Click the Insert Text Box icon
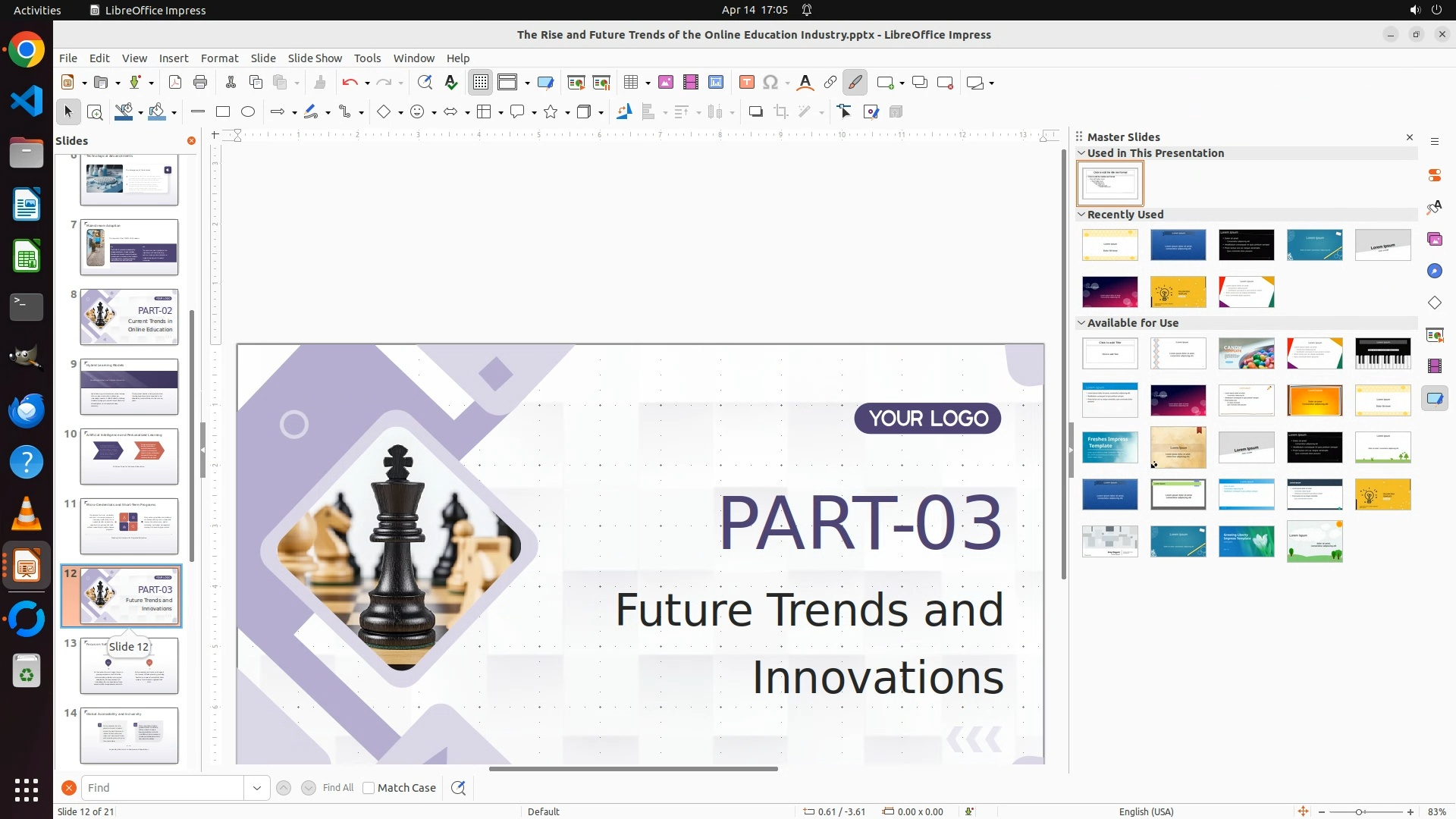The image size is (1456, 819). click(747, 83)
